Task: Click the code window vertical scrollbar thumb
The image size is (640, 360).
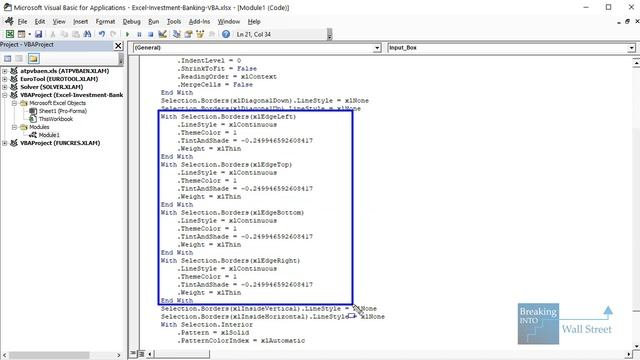Action: point(636,220)
